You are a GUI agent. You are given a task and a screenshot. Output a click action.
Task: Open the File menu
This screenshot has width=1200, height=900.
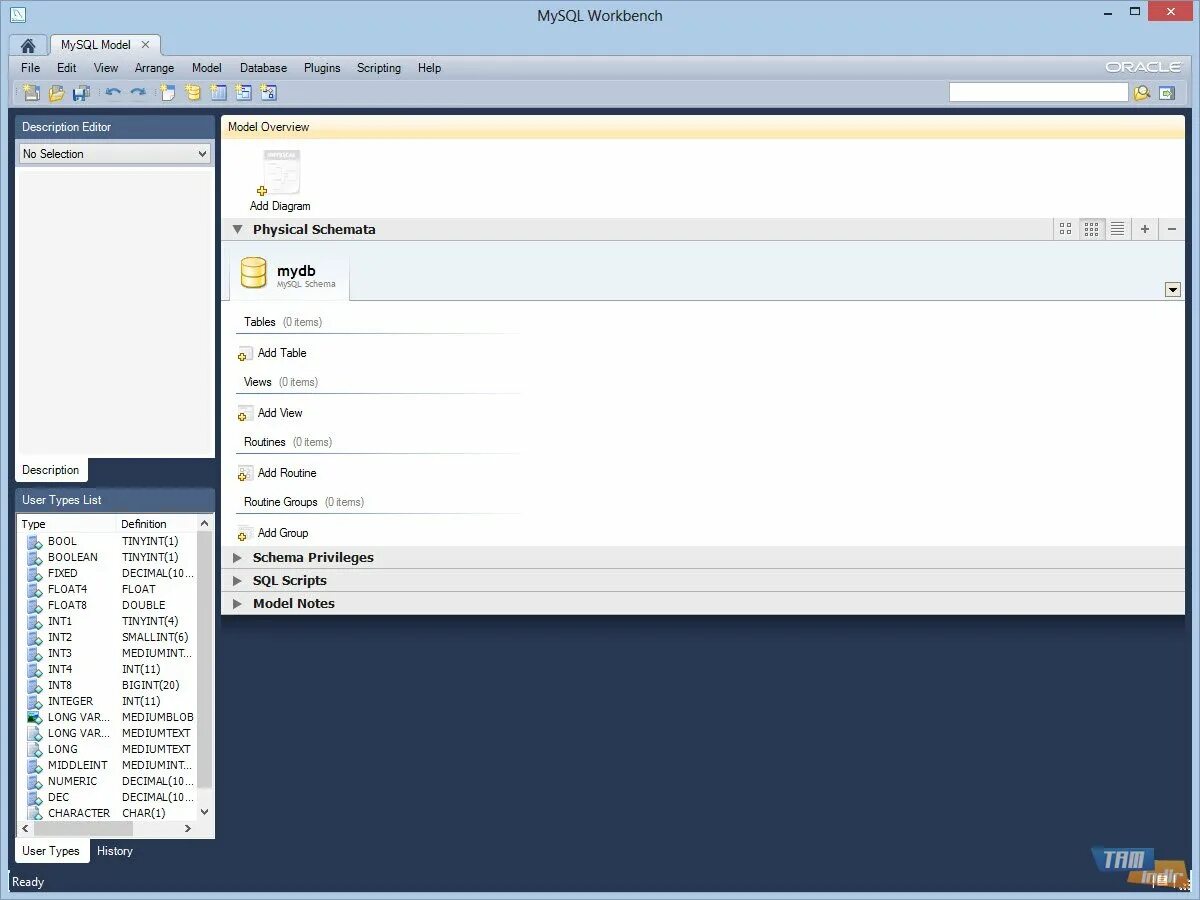pyautogui.click(x=31, y=68)
